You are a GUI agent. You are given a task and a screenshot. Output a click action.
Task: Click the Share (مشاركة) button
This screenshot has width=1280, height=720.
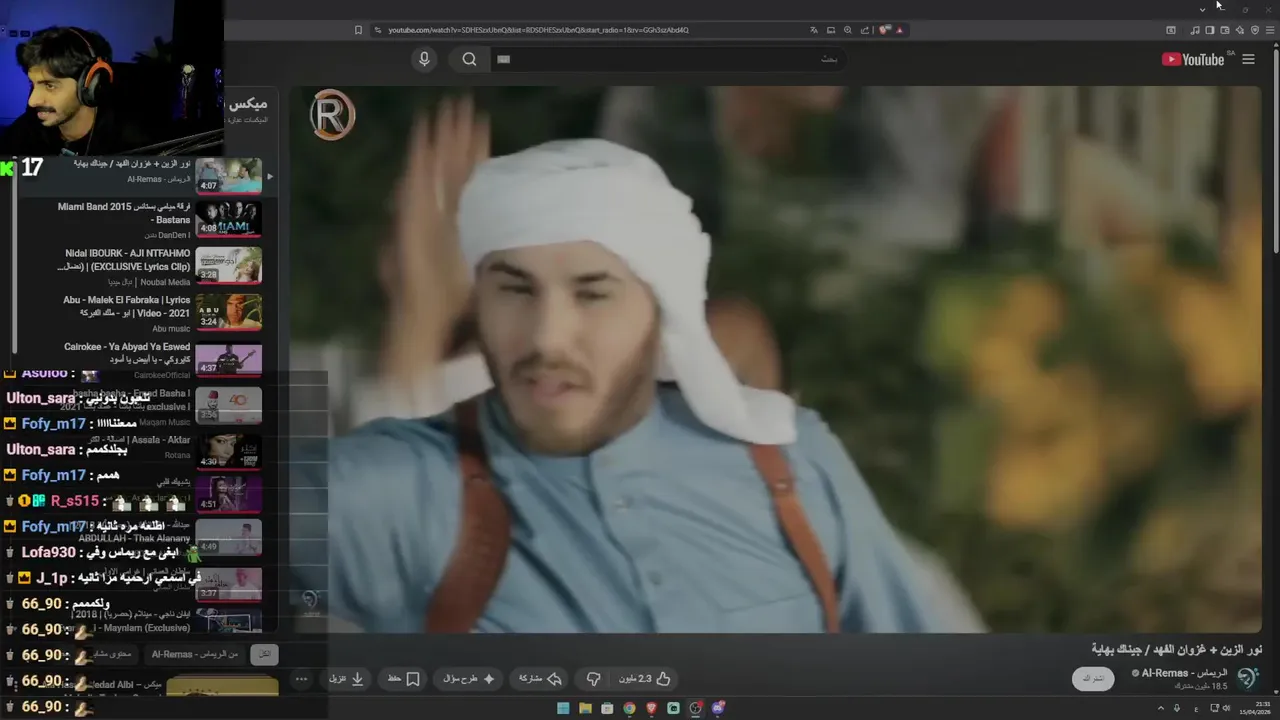point(540,678)
